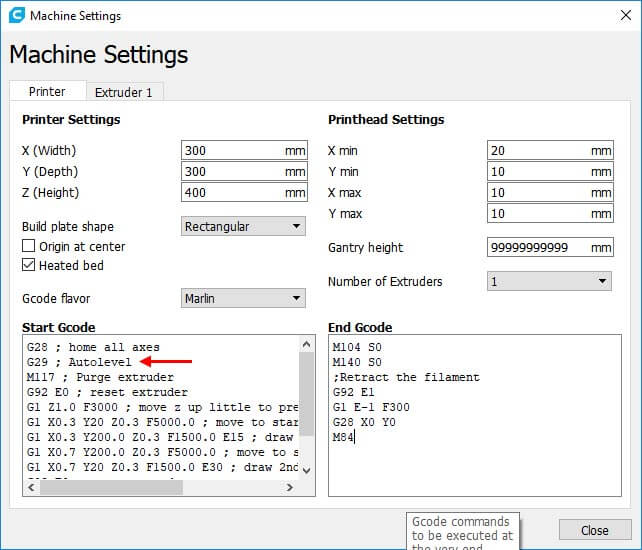Click the Close button
The image size is (642, 550).
[x=595, y=530]
